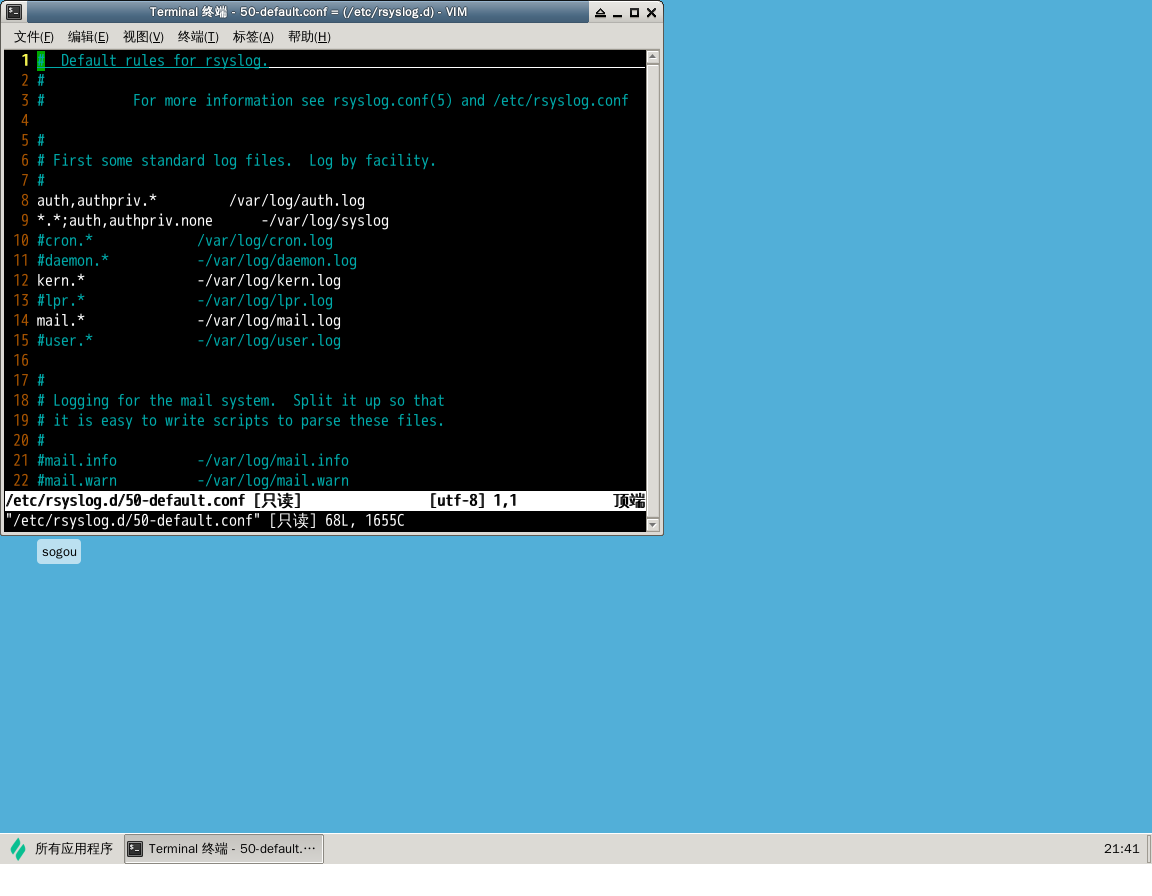Screen dimensions: 1152x896
Task: Click the terminal icon in the title bar
Action: pos(14,12)
